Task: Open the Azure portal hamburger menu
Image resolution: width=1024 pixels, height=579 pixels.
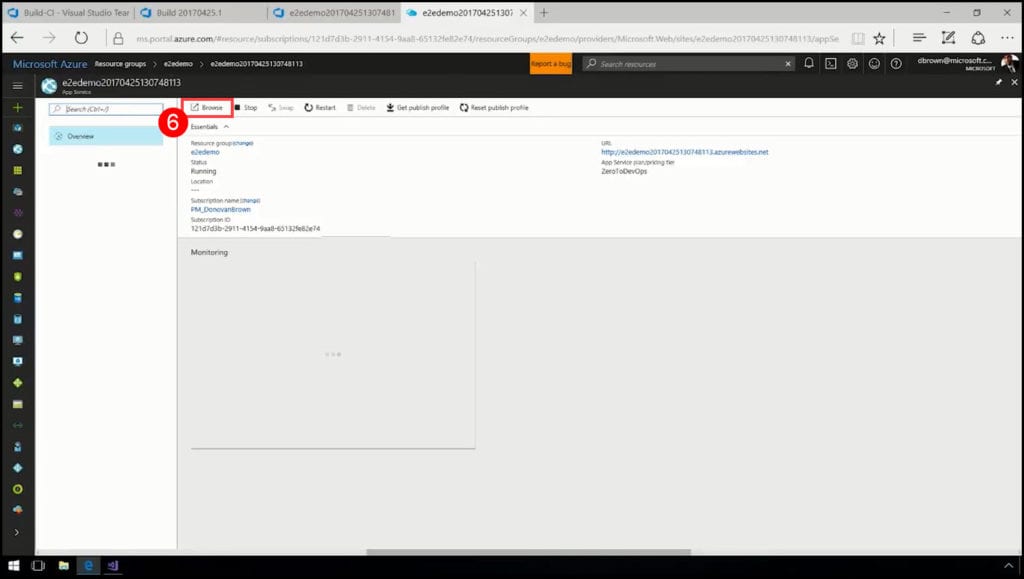Action: pos(18,86)
